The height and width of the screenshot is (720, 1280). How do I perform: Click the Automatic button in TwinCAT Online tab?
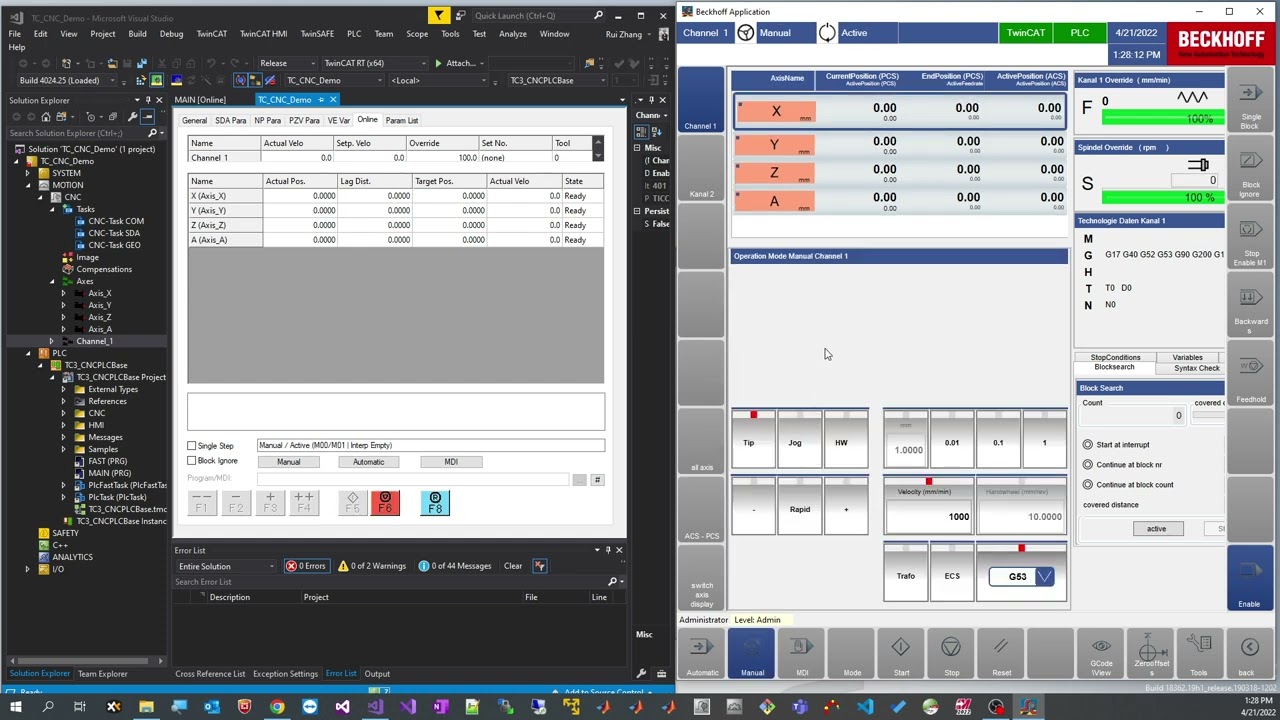click(x=368, y=462)
